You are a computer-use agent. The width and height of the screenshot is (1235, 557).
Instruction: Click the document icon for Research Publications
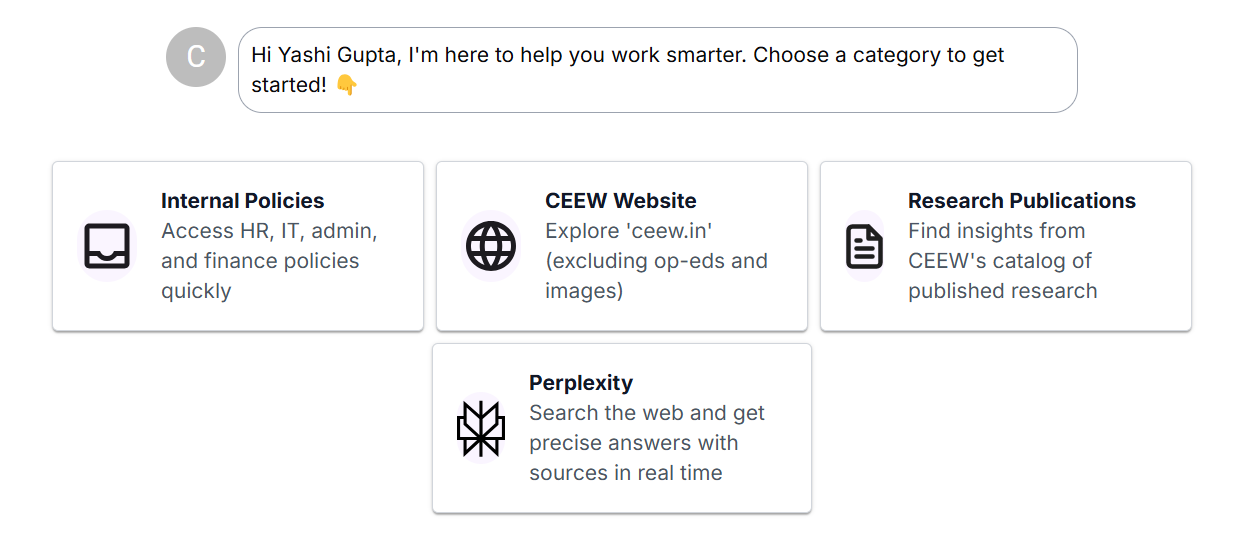(864, 246)
